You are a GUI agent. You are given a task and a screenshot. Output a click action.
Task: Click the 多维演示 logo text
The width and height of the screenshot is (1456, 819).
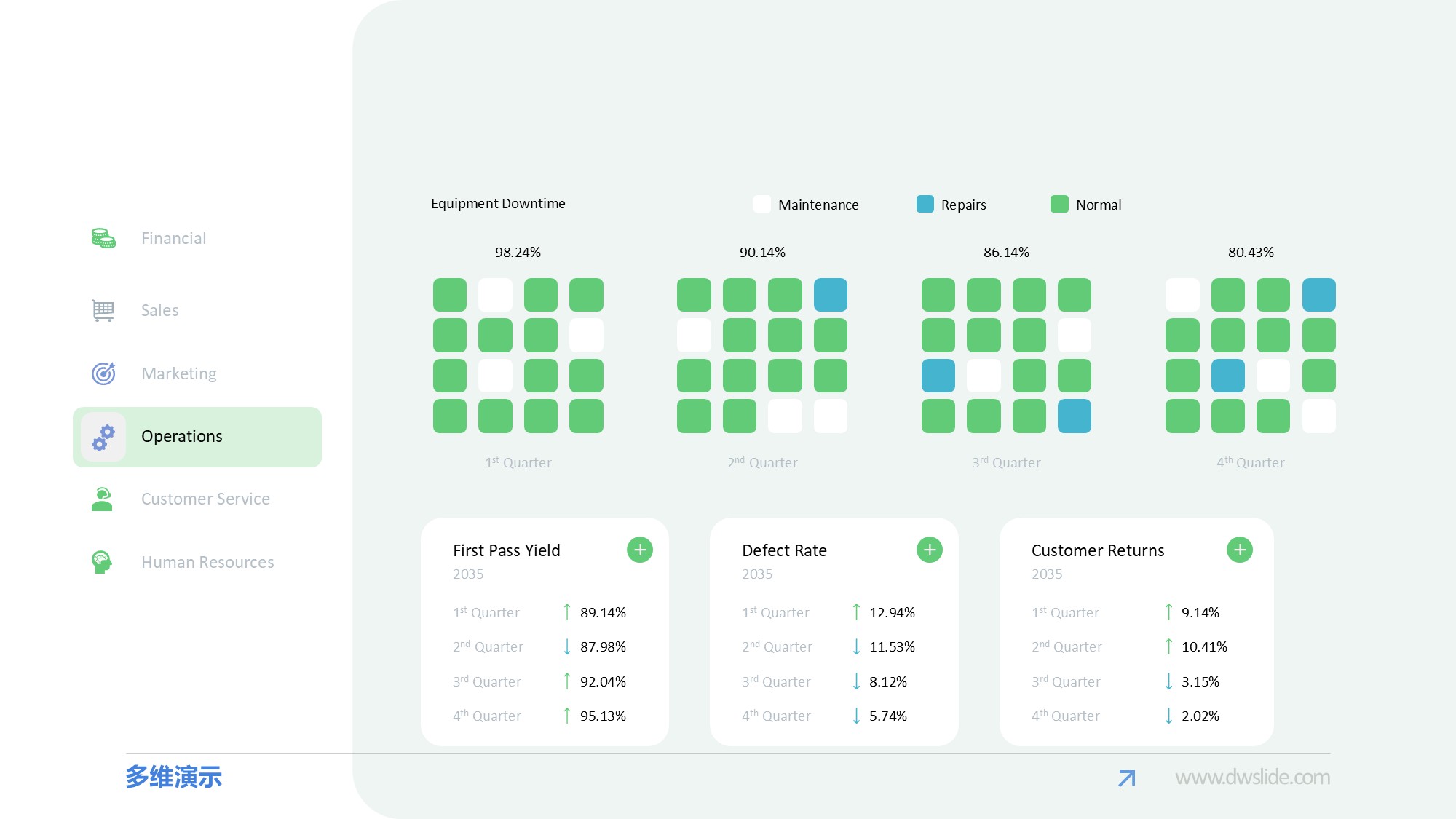[173, 777]
